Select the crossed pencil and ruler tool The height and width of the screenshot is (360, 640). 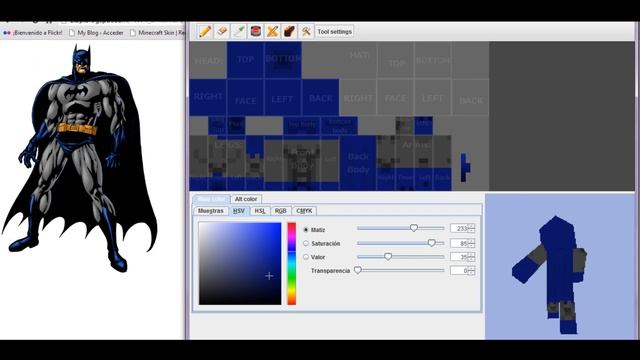273,31
